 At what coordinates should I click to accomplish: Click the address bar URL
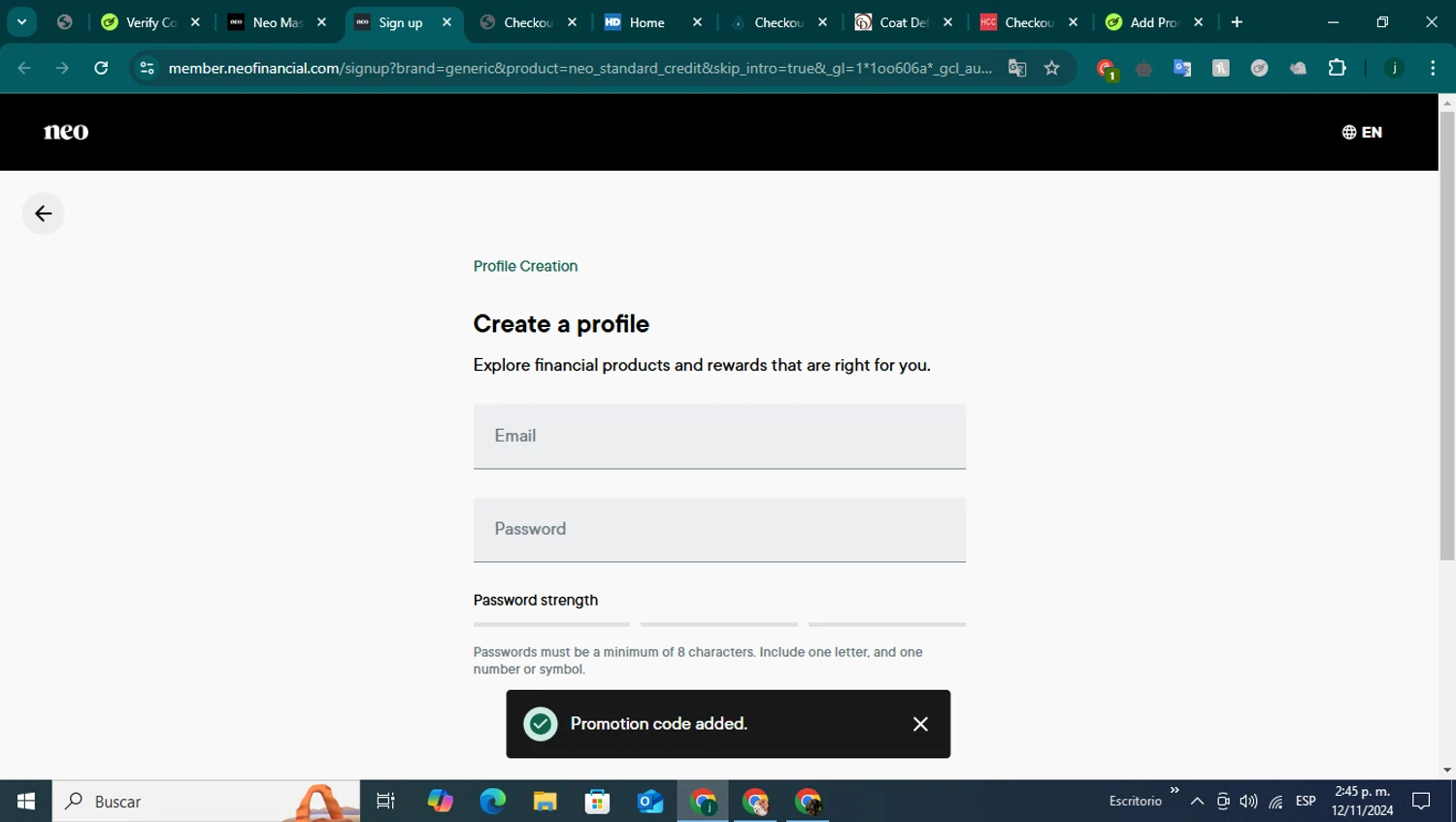point(579,68)
